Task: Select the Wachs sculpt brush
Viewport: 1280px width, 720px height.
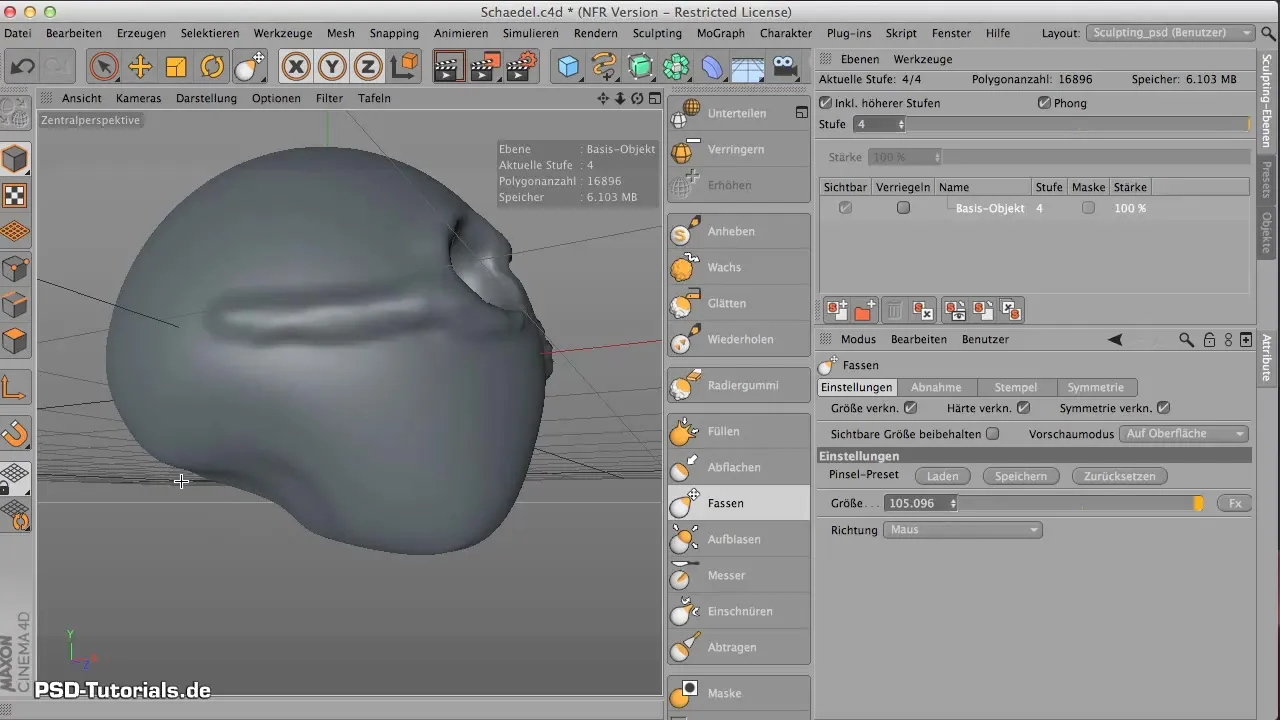Action: [x=739, y=267]
